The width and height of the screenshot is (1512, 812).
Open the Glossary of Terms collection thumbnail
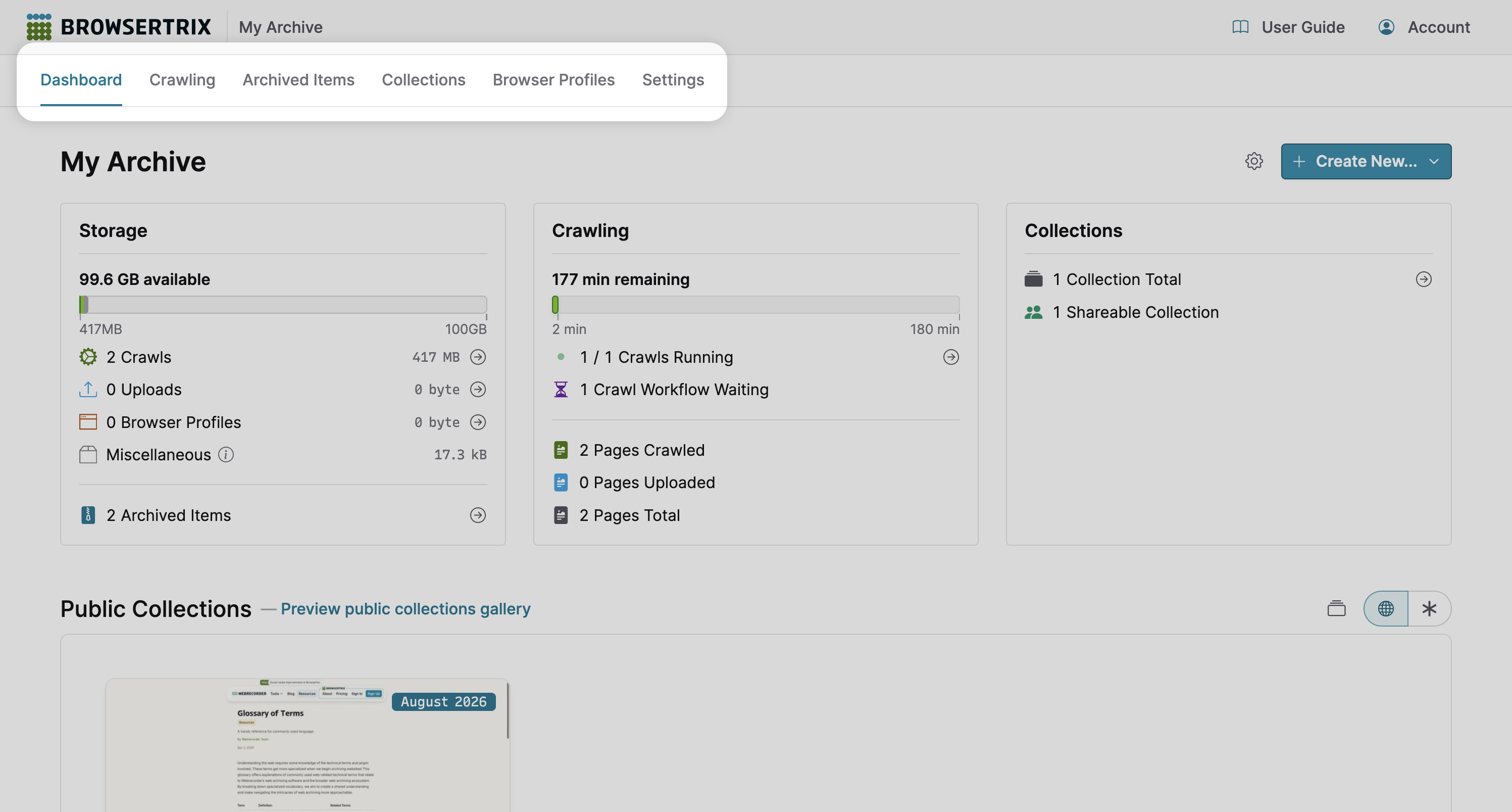point(307,745)
